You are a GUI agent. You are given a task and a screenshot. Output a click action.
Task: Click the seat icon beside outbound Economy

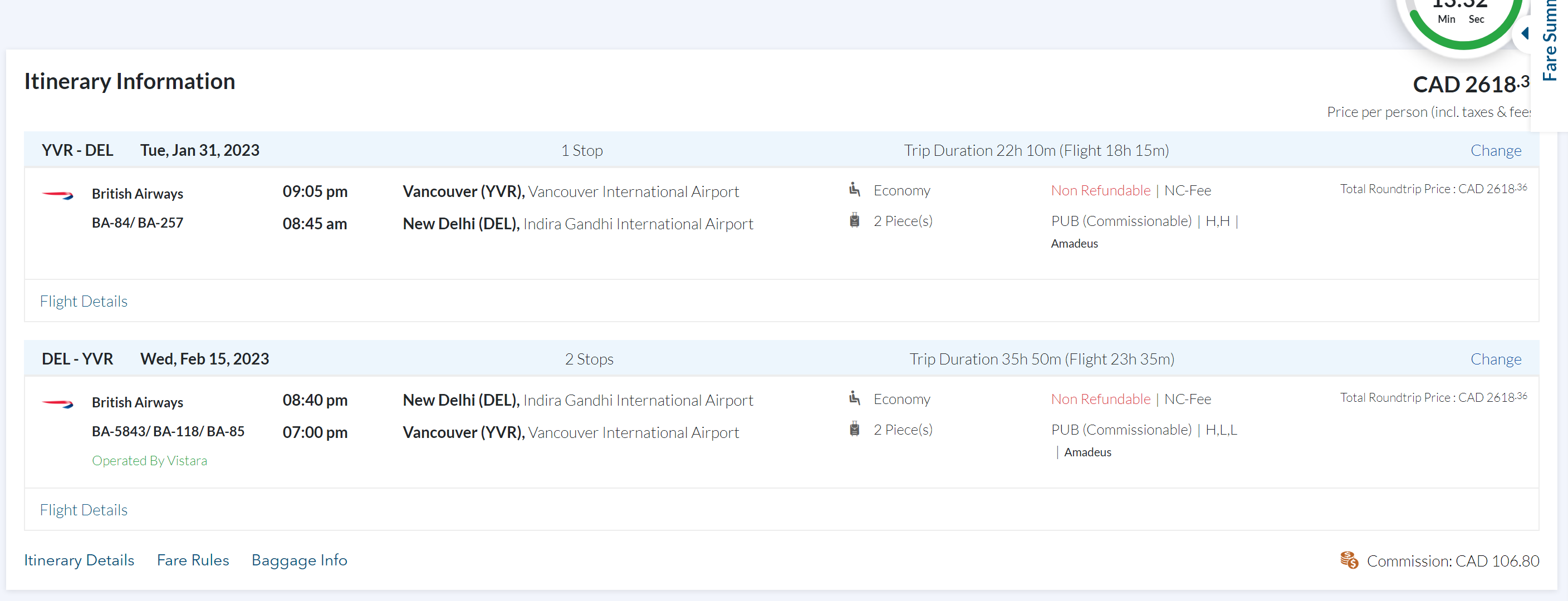click(x=855, y=190)
